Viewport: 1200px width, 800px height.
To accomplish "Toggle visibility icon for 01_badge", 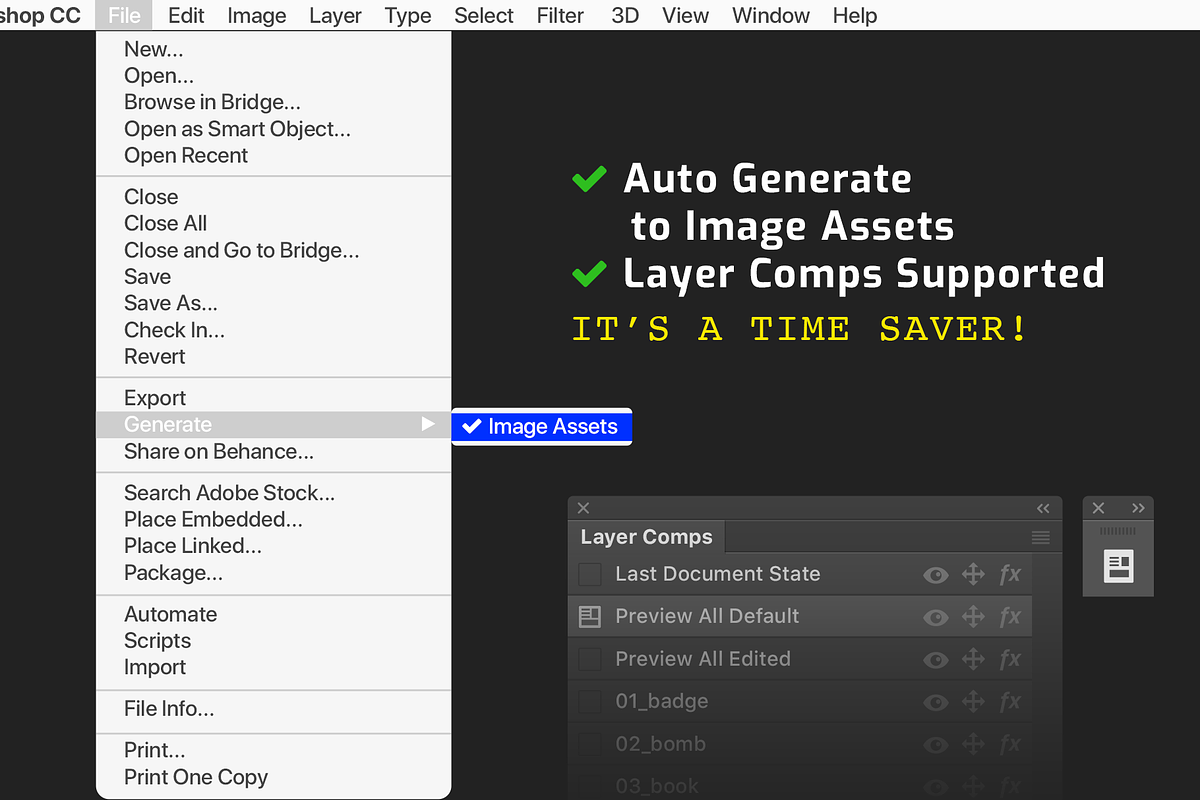I will pyautogui.click(x=936, y=702).
